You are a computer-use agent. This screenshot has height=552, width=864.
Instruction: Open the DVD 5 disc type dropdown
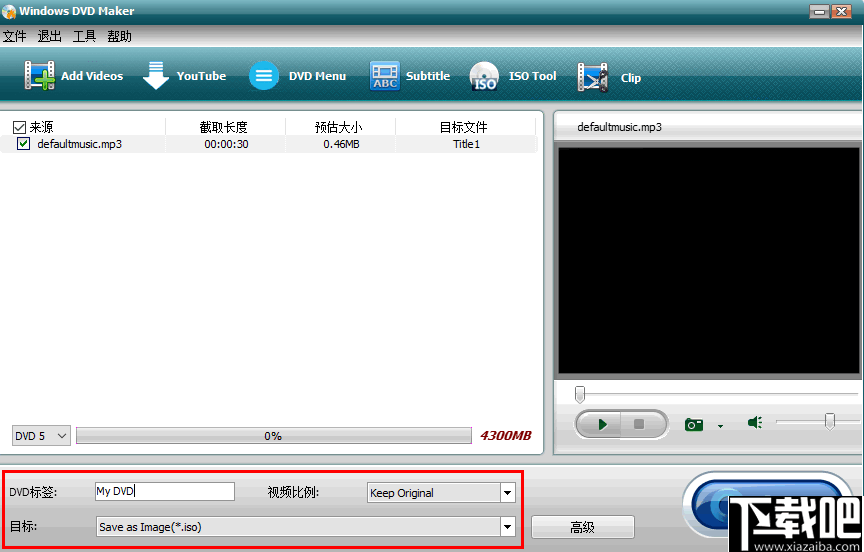coord(41,436)
